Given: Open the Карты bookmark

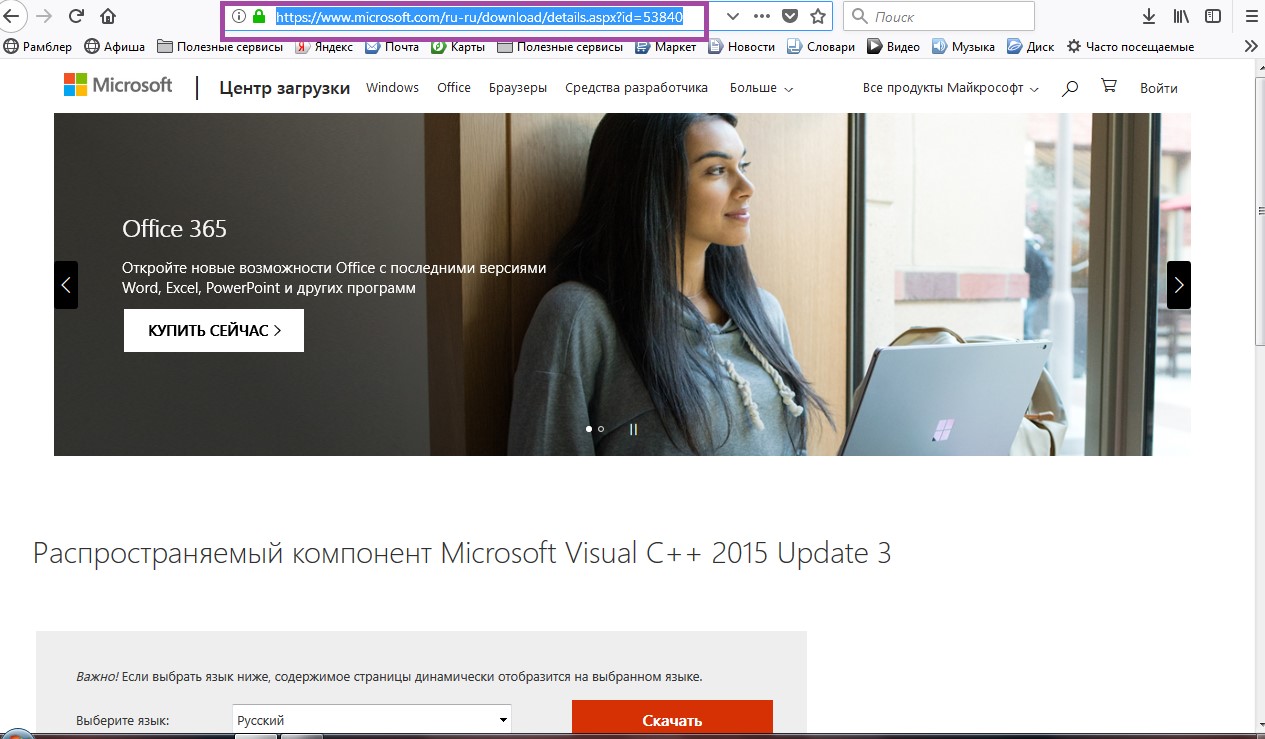Looking at the screenshot, I should 458,46.
